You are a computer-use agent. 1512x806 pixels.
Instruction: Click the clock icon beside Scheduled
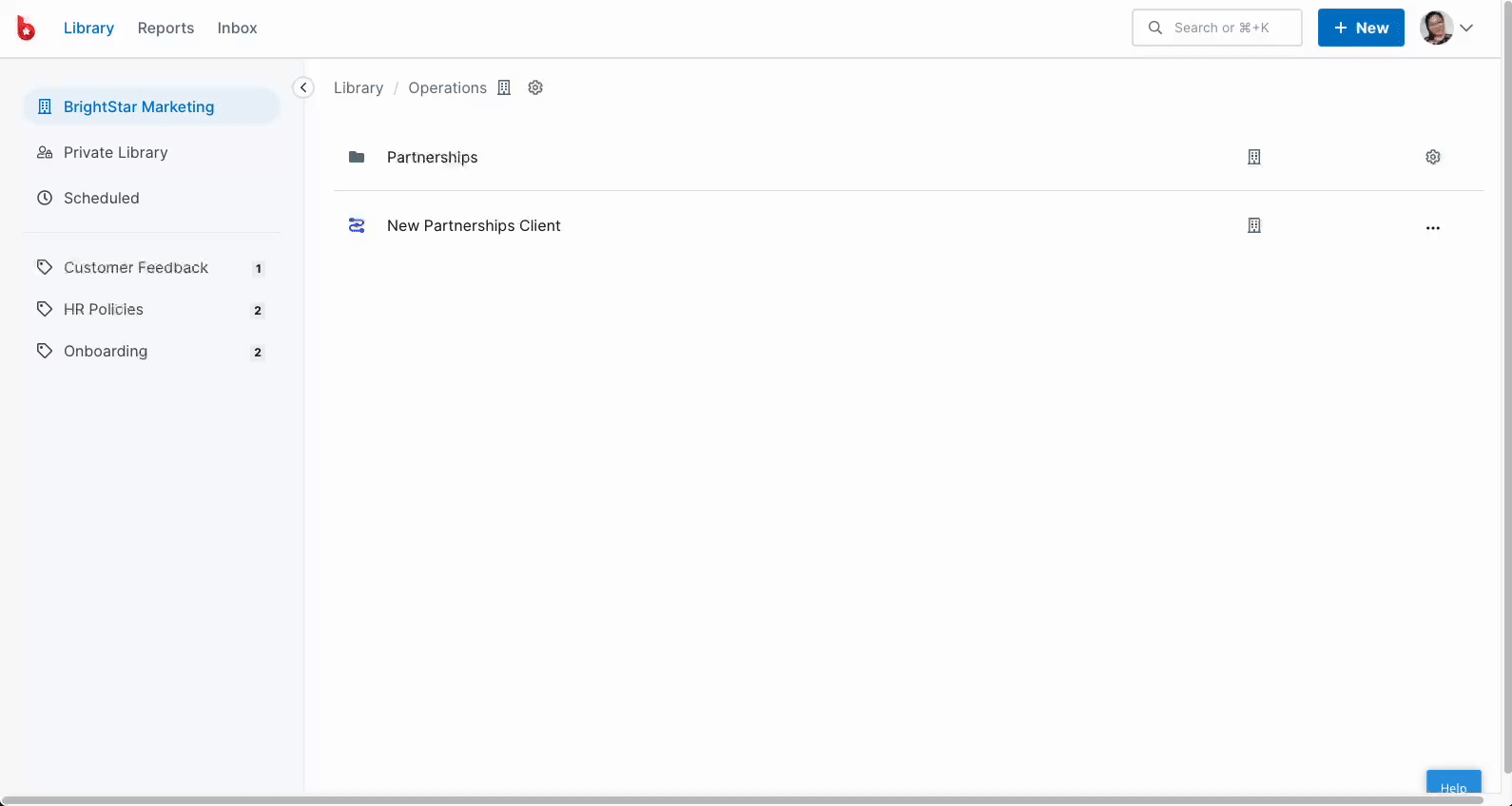[x=45, y=198]
